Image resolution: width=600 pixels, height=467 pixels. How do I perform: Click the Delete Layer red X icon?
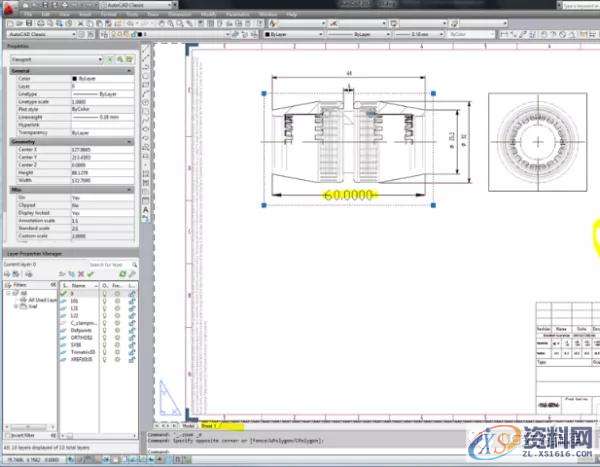80,273
